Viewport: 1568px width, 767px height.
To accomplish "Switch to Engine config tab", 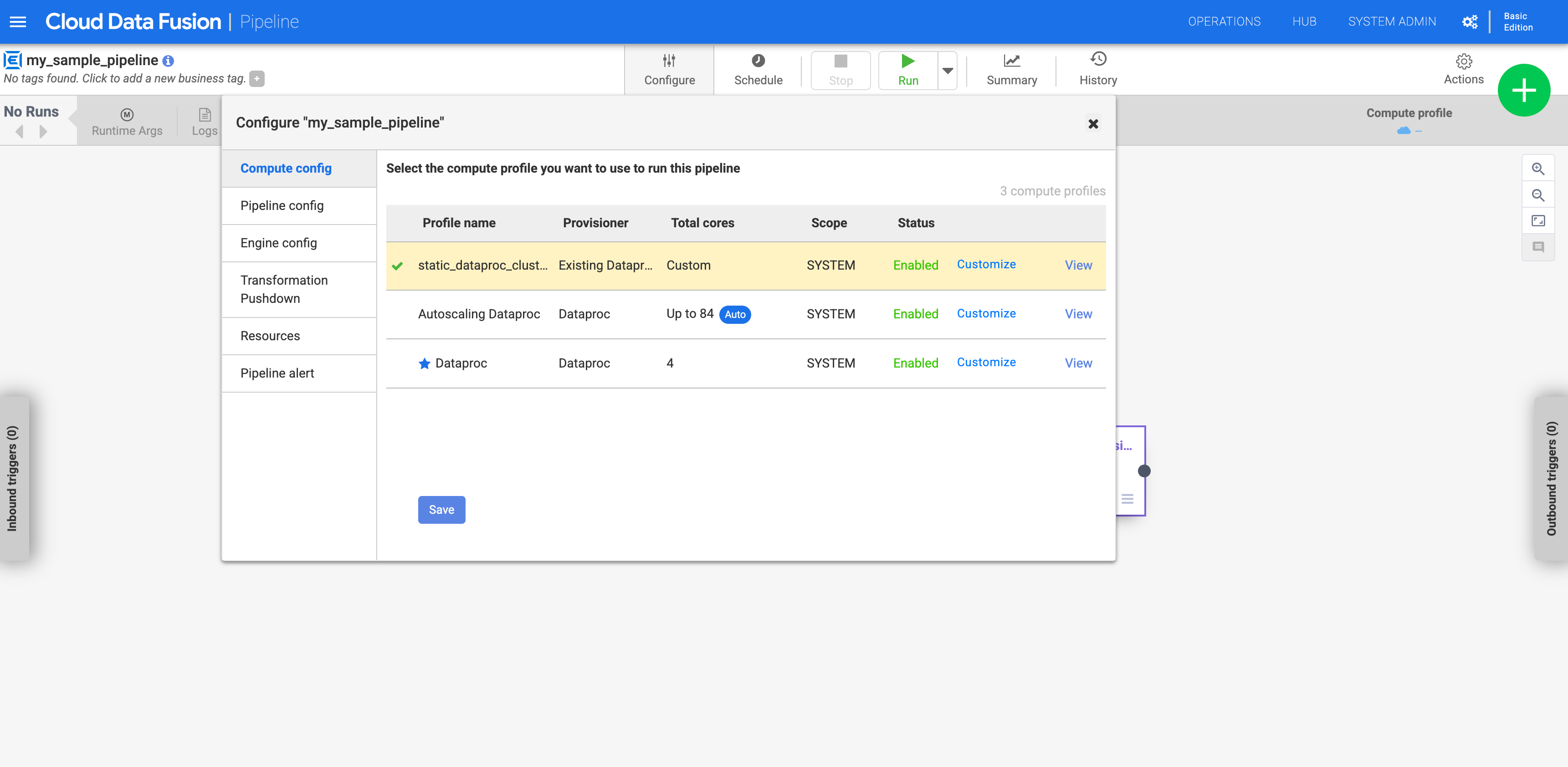I will click(x=278, y=242).
